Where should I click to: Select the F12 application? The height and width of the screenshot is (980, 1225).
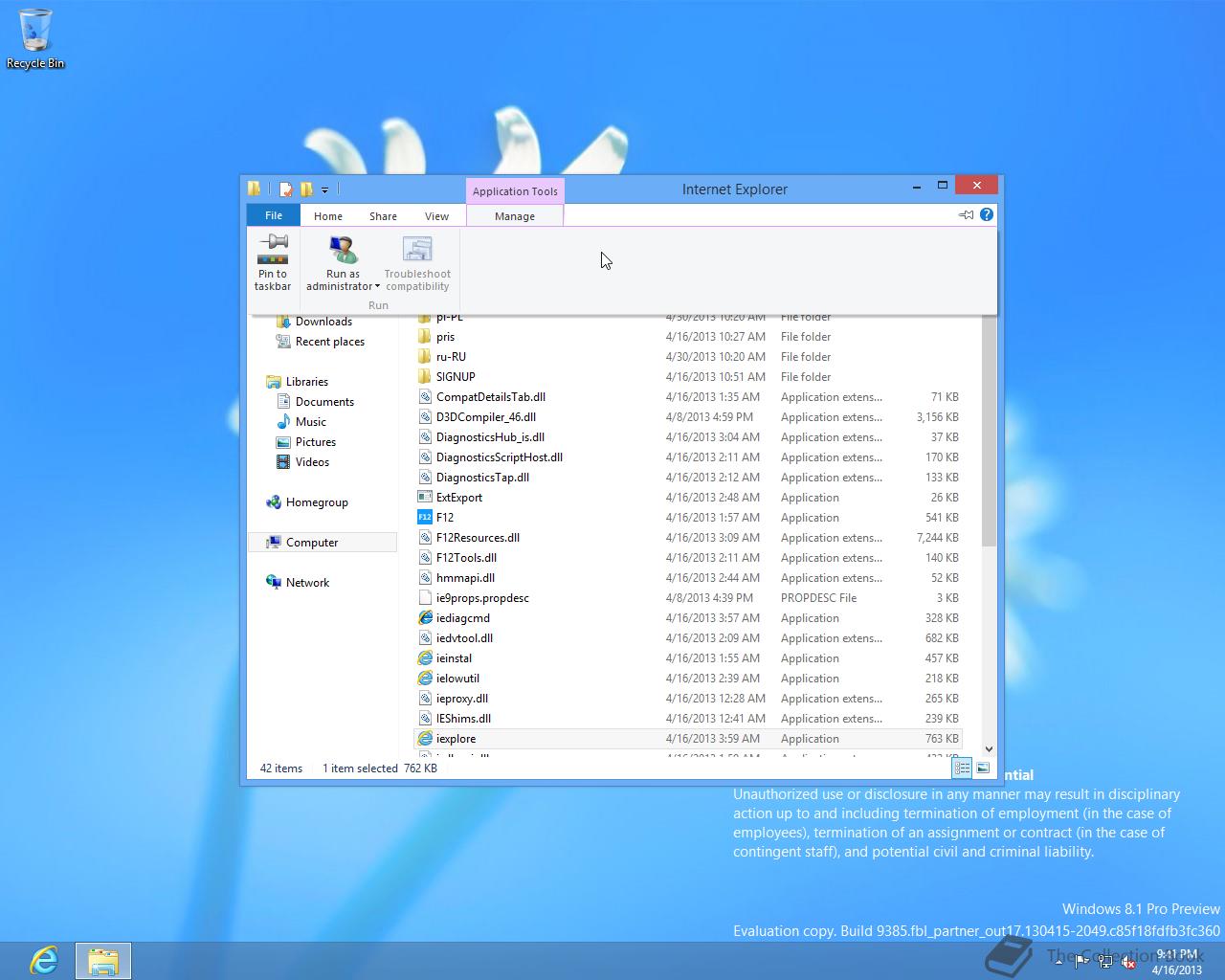tap(687, 518)
